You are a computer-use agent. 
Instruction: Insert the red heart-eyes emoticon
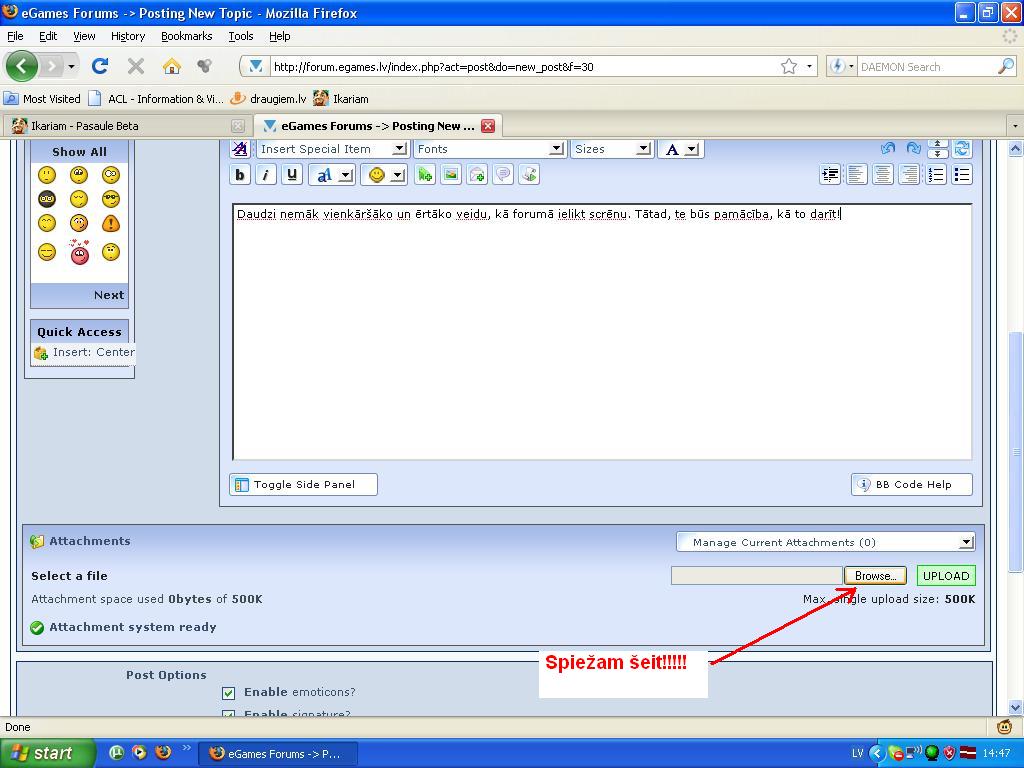pos(79,252)
